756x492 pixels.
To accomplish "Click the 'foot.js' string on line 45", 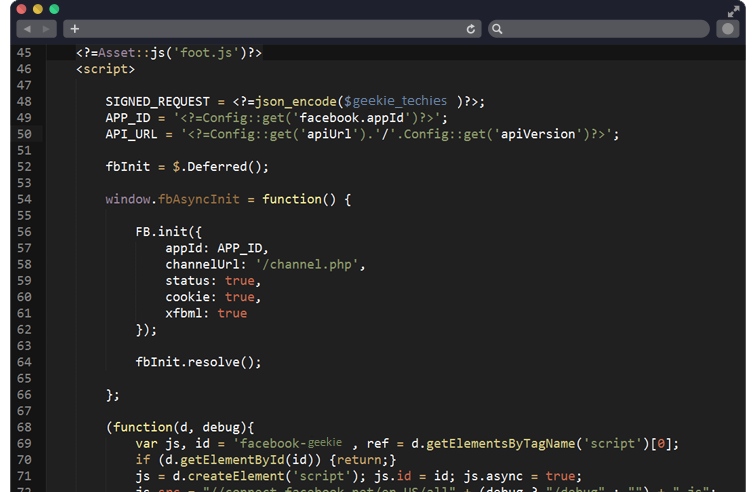I will pyautogui.click(x=206, y=53).
